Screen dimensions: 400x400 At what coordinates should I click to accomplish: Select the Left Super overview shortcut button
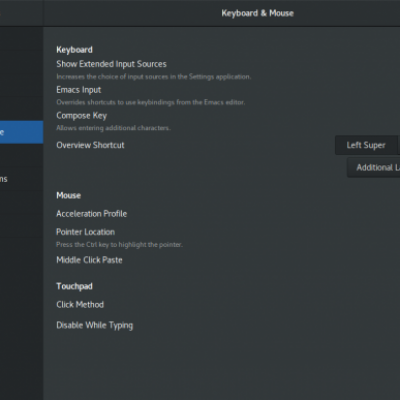366,145
